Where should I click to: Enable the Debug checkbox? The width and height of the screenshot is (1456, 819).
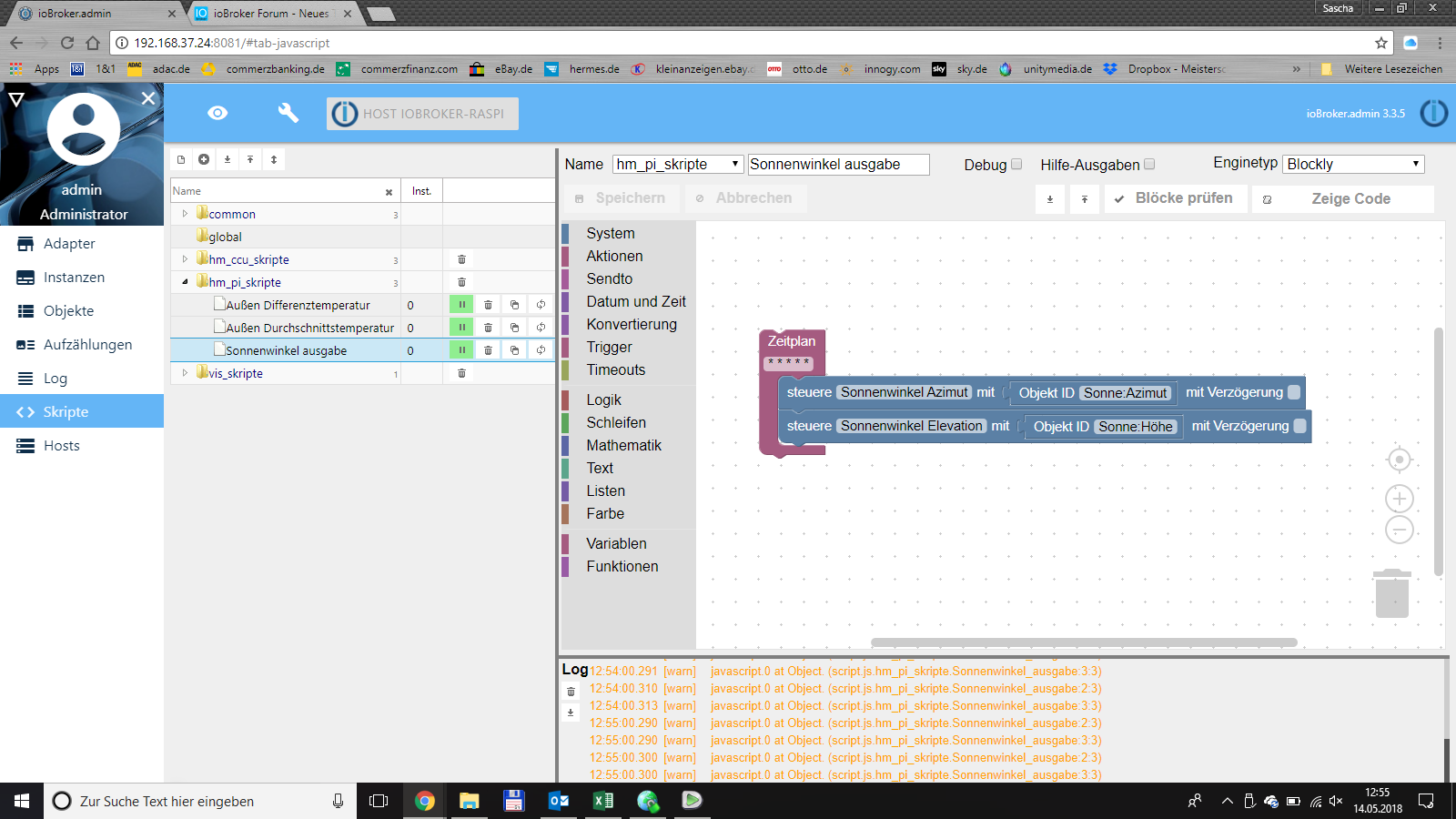[x=1016, y=165]
